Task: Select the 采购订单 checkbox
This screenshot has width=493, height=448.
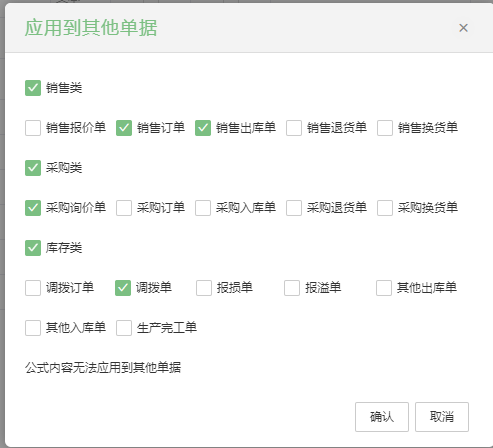Action: (x=124, y=208)
